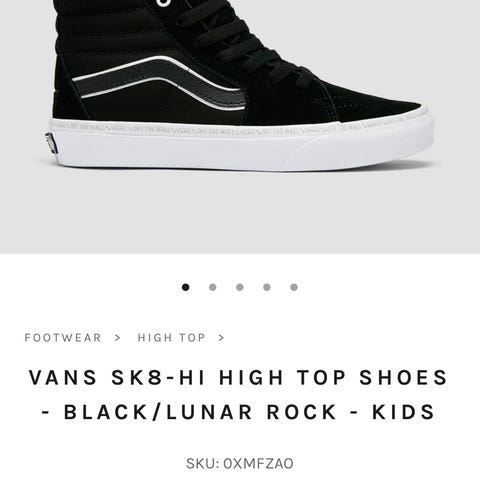The height and width of the screenshot is (480, 480).
Task: Select the first carousel dot indicator
Action: point(186,287)
